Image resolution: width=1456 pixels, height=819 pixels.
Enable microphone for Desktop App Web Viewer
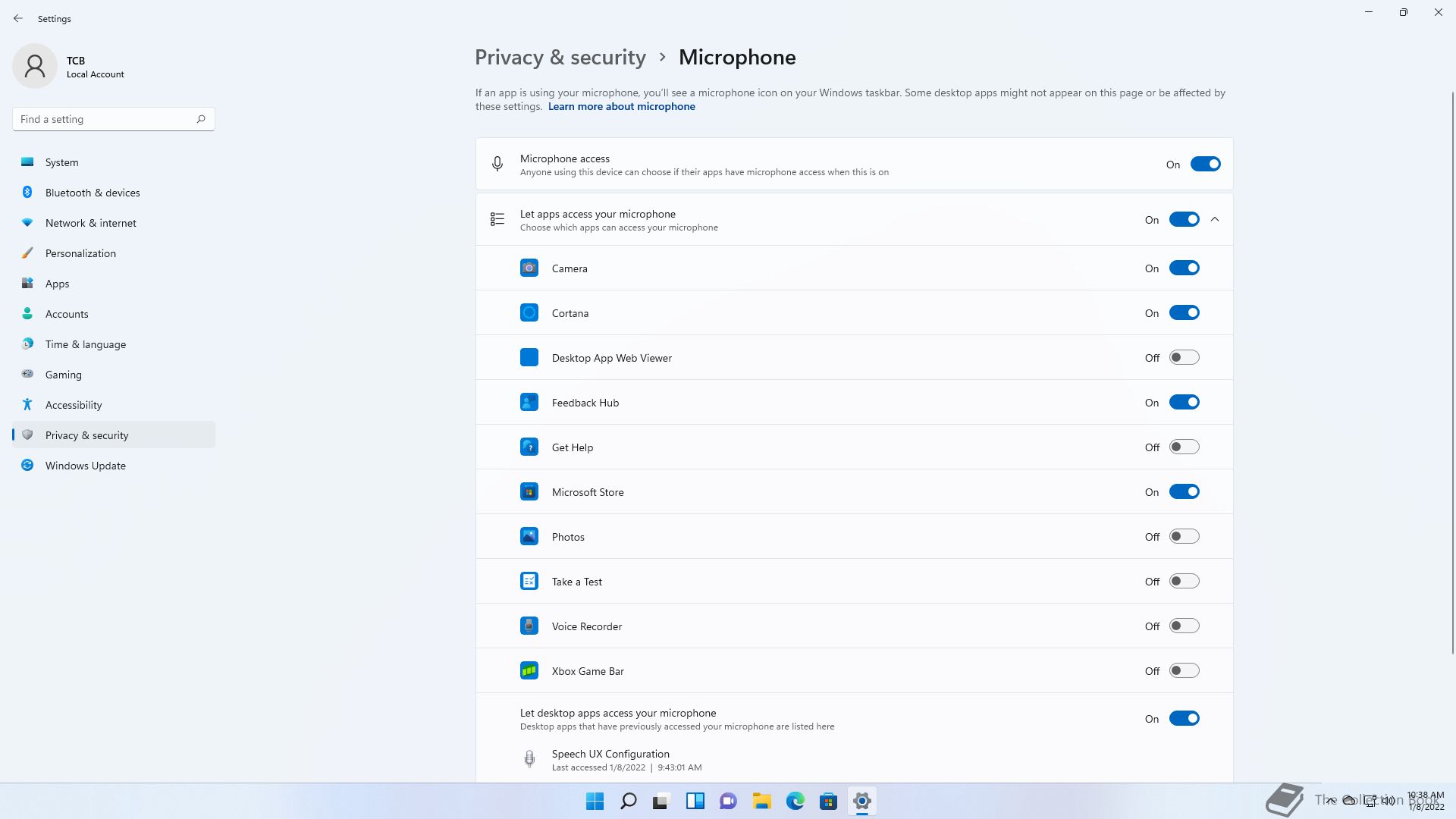tap(1184, 357)
